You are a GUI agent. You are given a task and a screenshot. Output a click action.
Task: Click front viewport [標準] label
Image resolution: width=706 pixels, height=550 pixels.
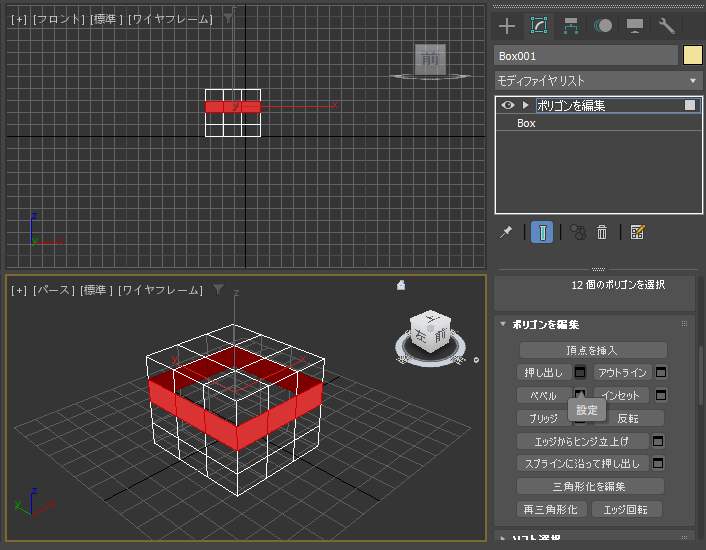106,19
